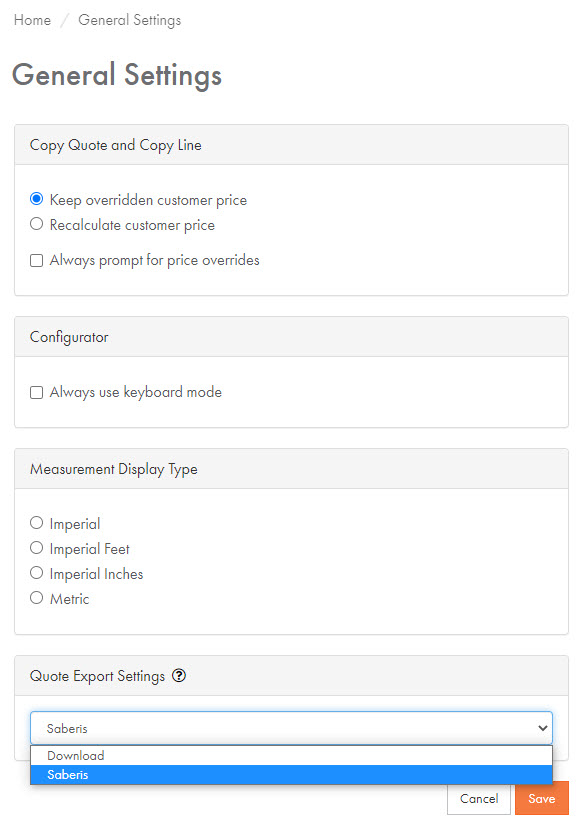Image resolution: width=581 pixels, height=818 pixels.
Task: Choose the Imperial measurement radio button
Action: [x=37, y=523]
